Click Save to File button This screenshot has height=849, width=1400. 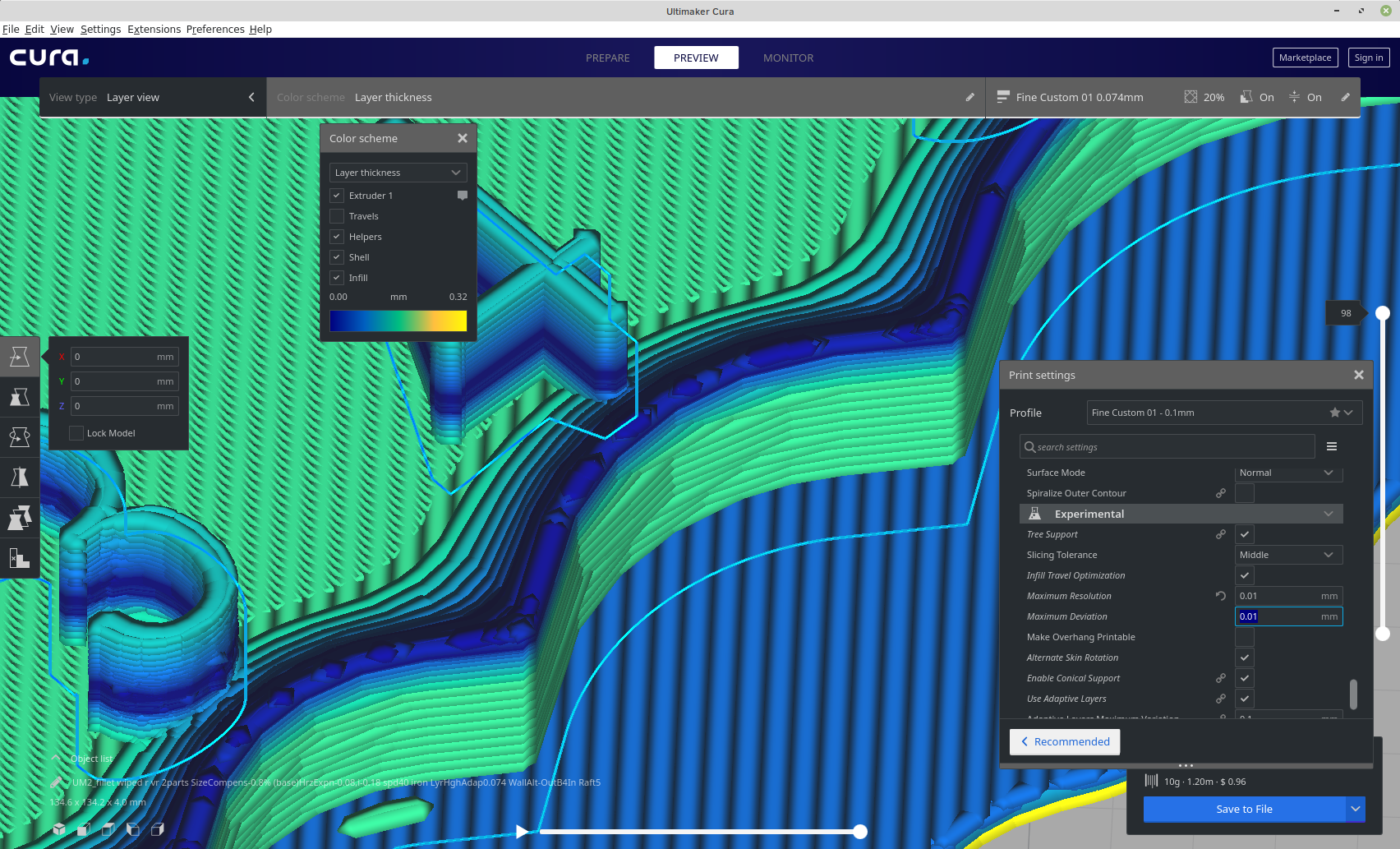pyautogui.click(x=1244, y=809)
